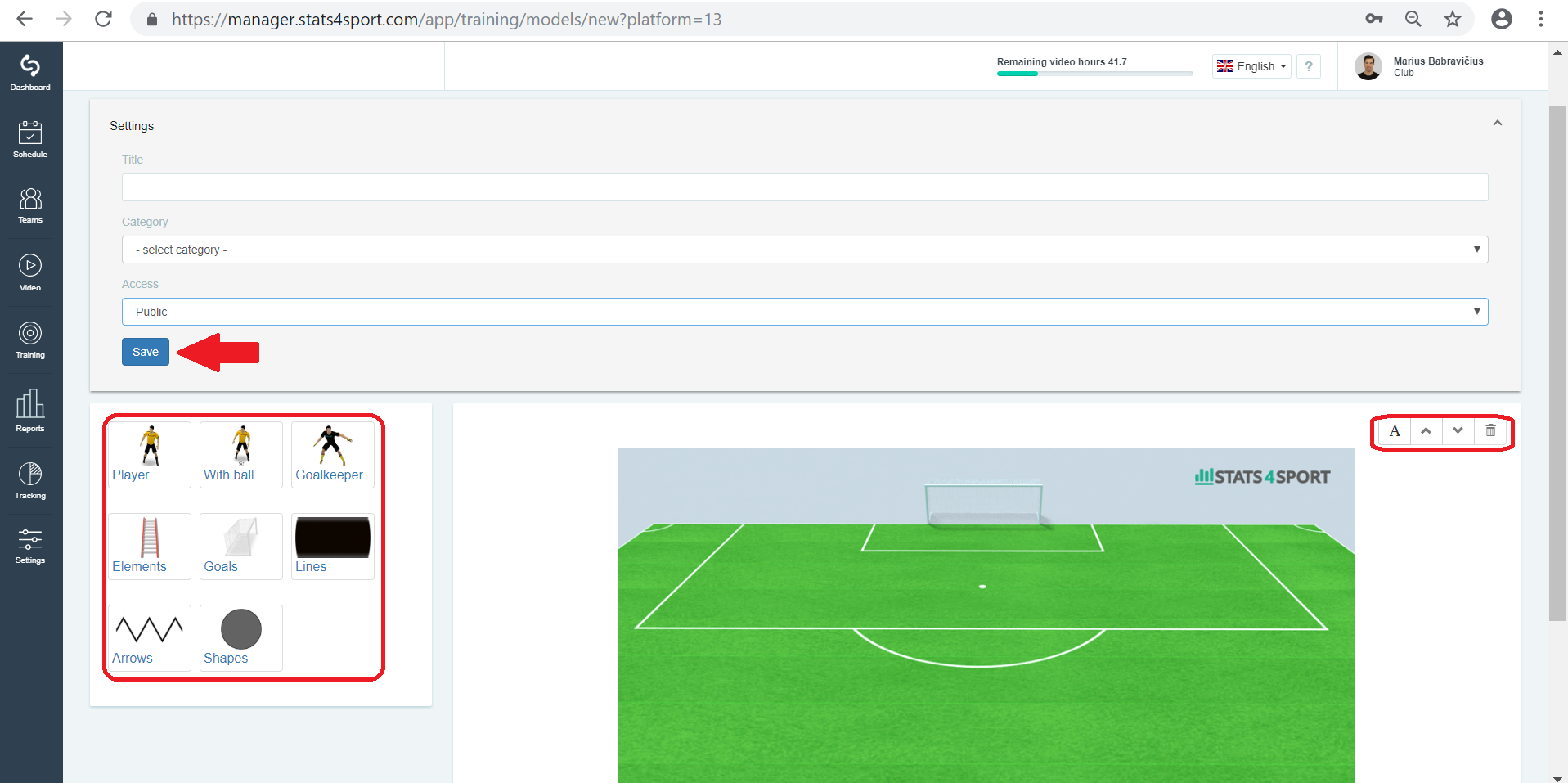Select the Shapes element tile
This screenshot has height=783, width=1568.
point(241,638)
